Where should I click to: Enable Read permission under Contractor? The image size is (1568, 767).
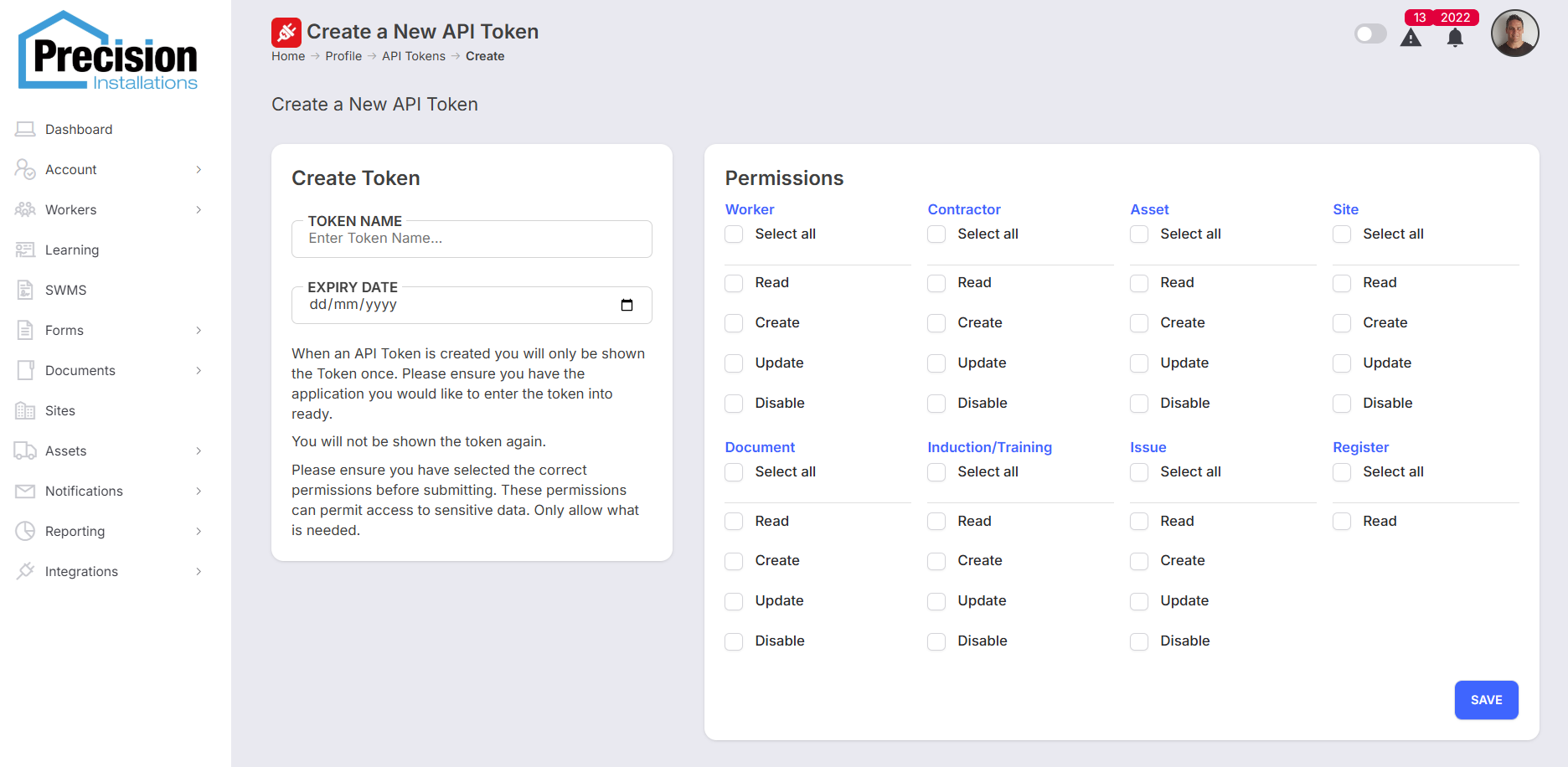(x=936, y=283)
